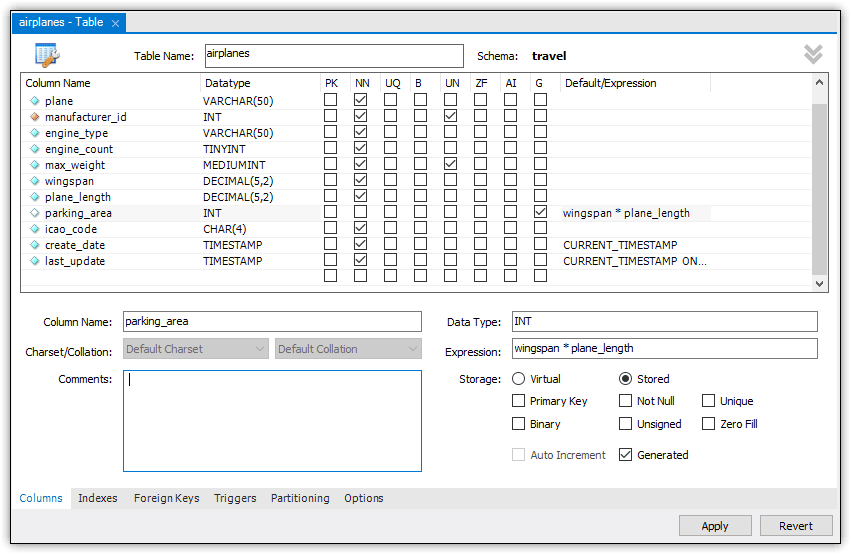Click the diamond icon next to wingspan
This screenshot has width=851, height=554.
(34, 181)
